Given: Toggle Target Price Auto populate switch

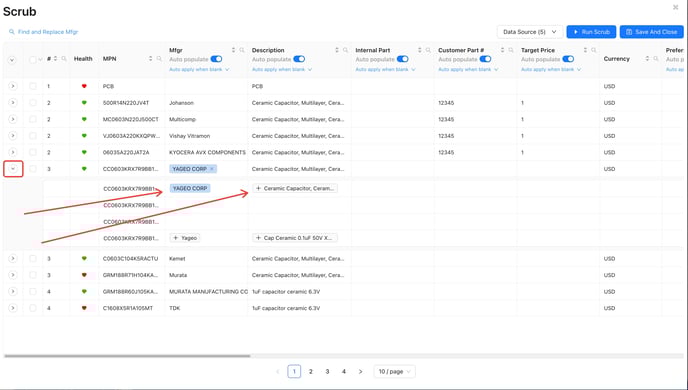Looking at the screenshot, I should pyautogui.click(x=568, y=59).
